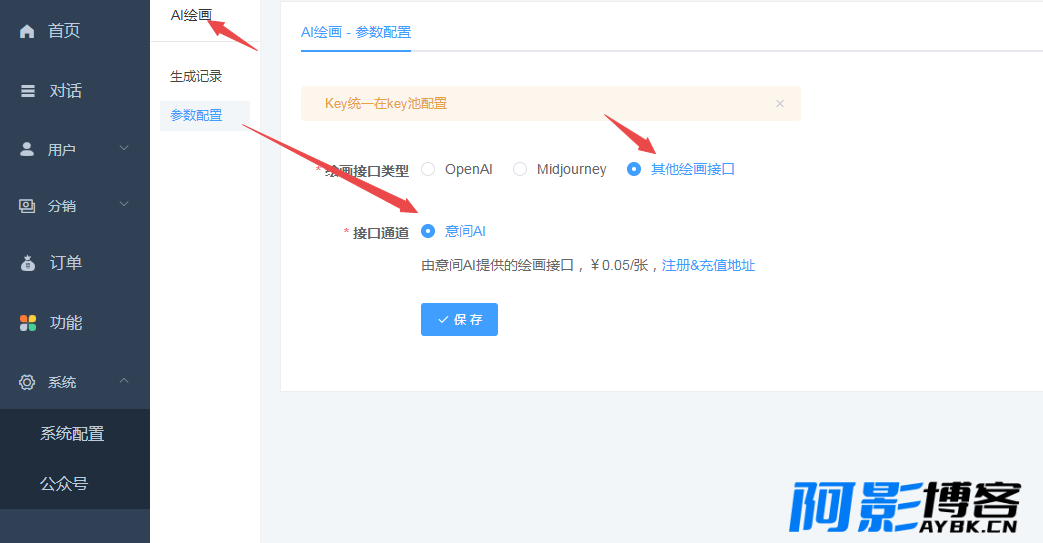The height and width of the screenshot is (543, 1043).
Task: Click the AI绘画 header in the side panel
Action: [x=191, y=15]
